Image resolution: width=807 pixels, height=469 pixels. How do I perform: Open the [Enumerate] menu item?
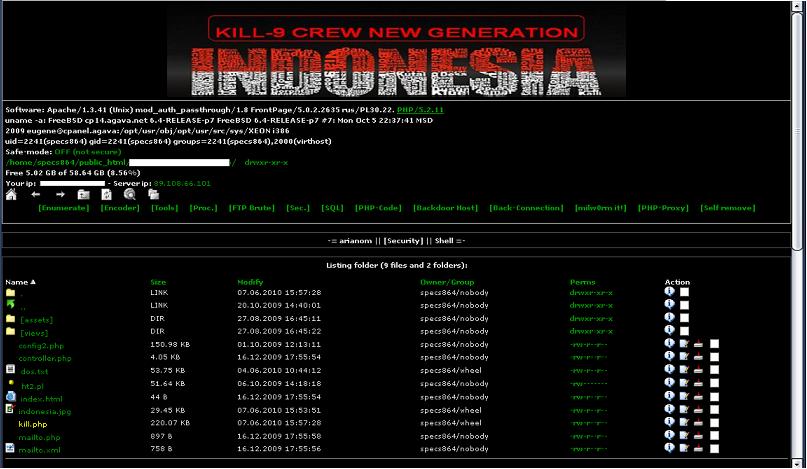click(x=64, y=208)
